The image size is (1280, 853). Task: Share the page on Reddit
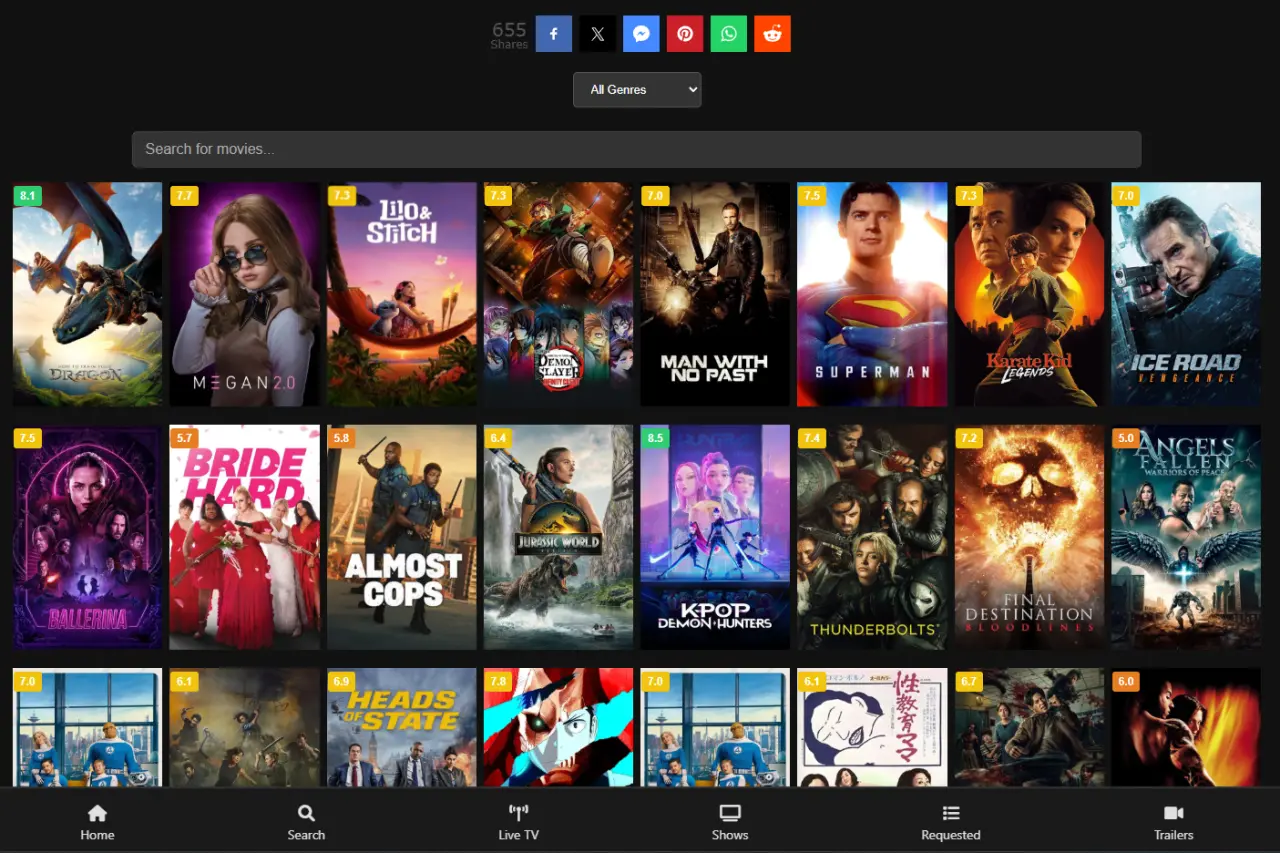point(772,34)
